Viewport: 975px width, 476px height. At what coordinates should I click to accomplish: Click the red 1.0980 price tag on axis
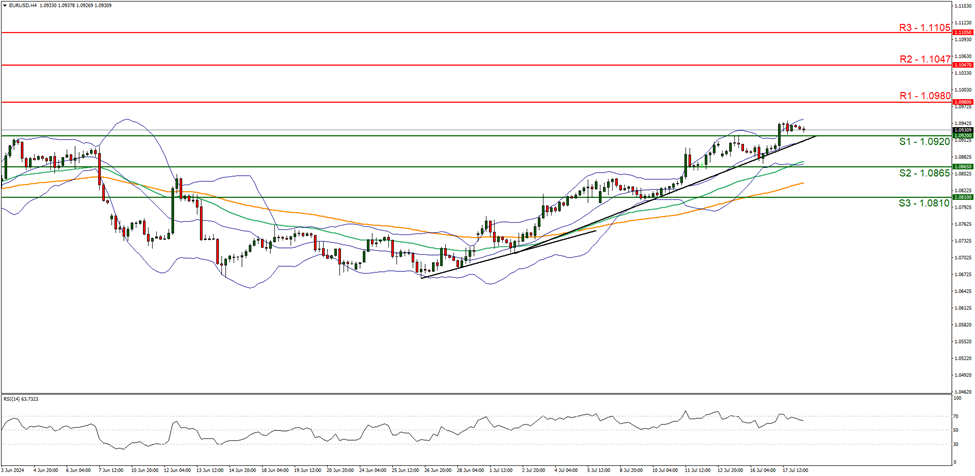962,102
